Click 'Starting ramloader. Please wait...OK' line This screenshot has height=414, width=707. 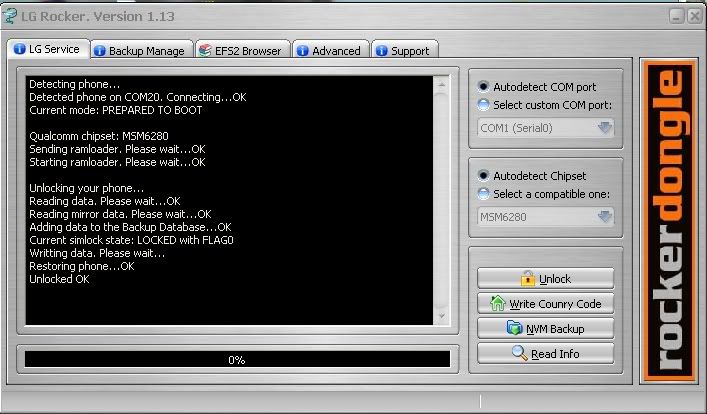pos(117,162)
